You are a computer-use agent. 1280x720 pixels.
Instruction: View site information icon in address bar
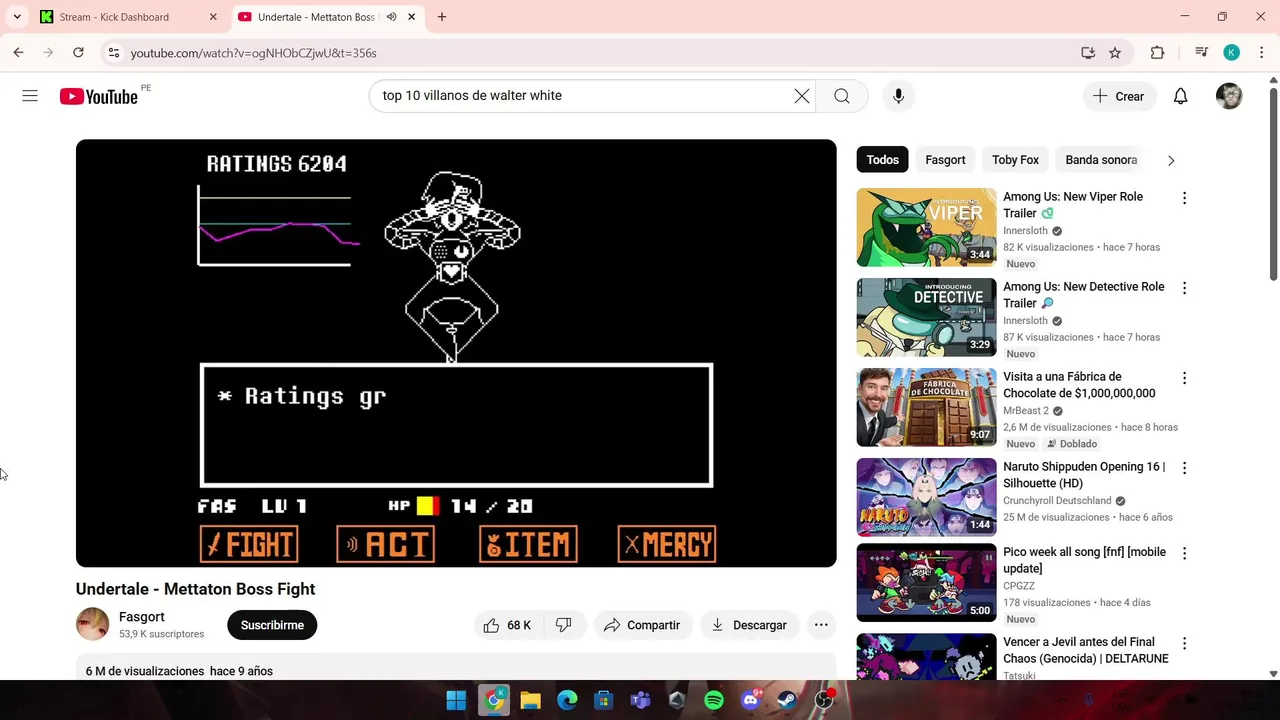[114, 53]
